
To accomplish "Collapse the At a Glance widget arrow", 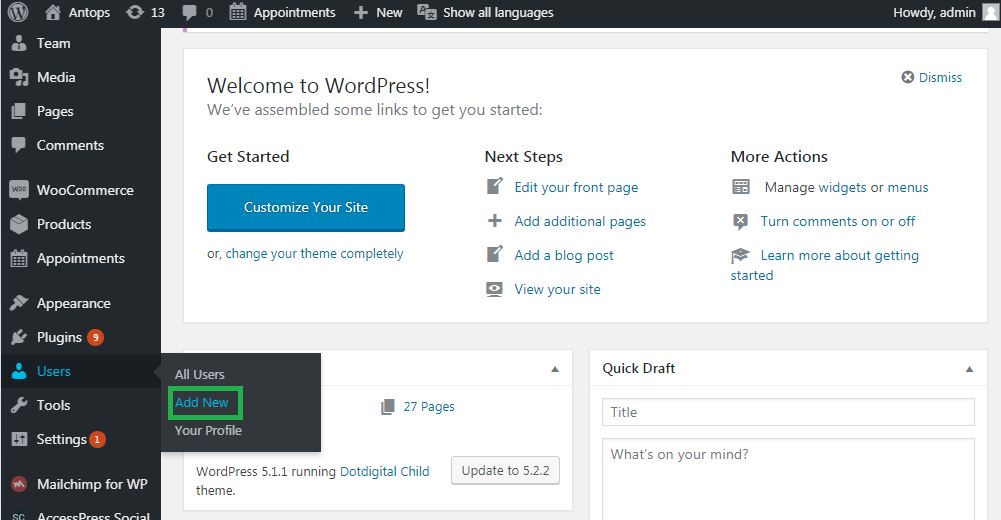I will tap(555, 369).
